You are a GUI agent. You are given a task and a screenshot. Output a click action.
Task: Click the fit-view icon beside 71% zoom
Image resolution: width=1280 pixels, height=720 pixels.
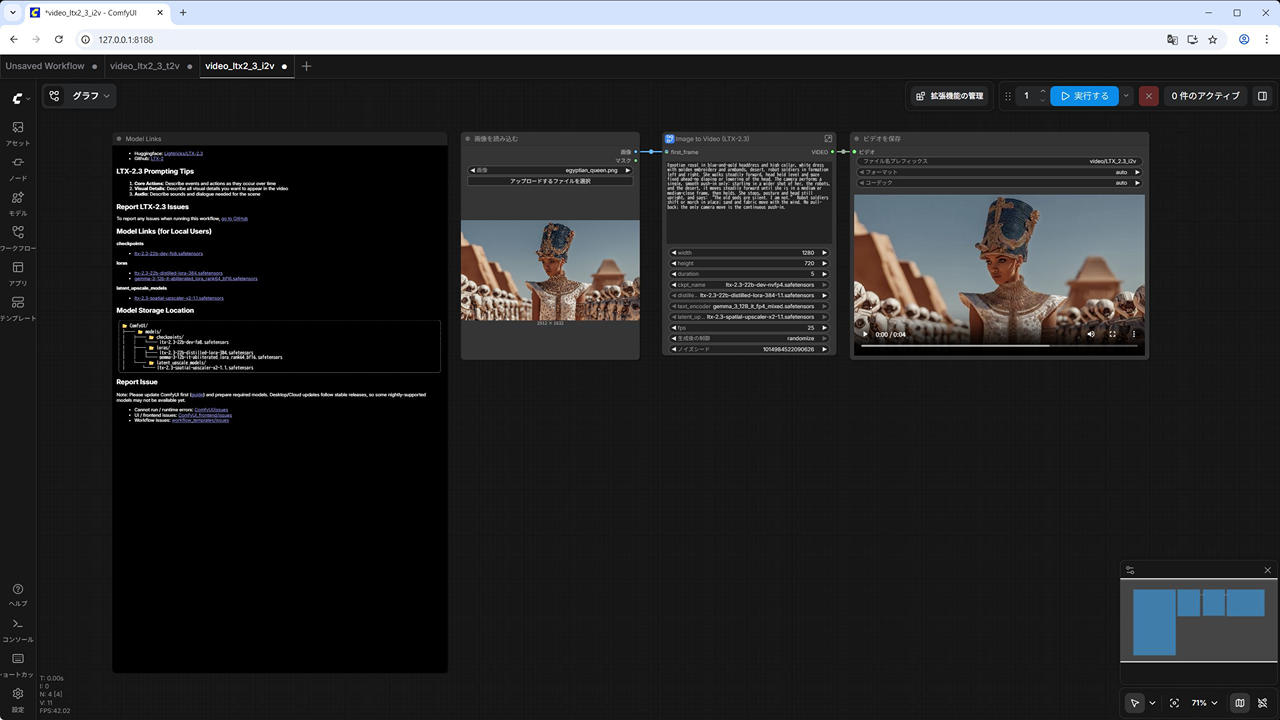coord(1174,703)
